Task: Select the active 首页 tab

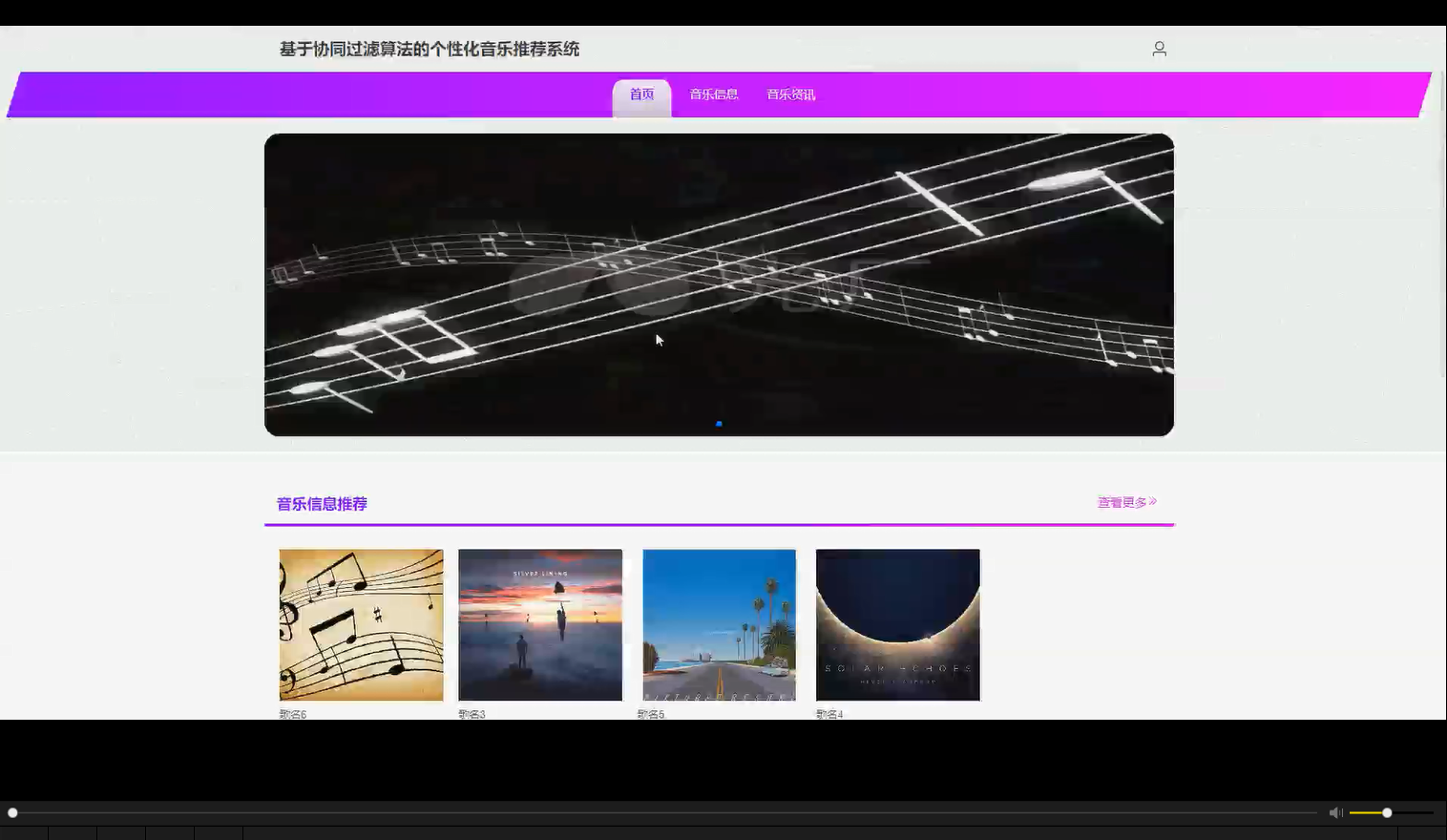Action: (640, 94)
